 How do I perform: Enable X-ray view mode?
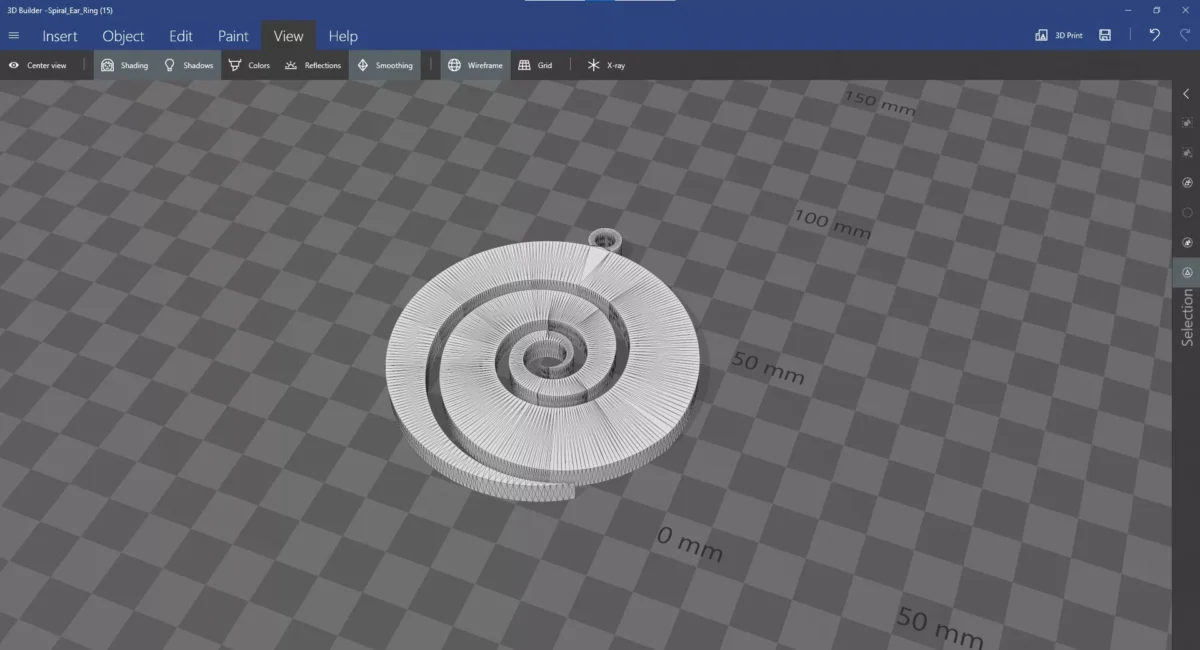(x=606, y=65)
